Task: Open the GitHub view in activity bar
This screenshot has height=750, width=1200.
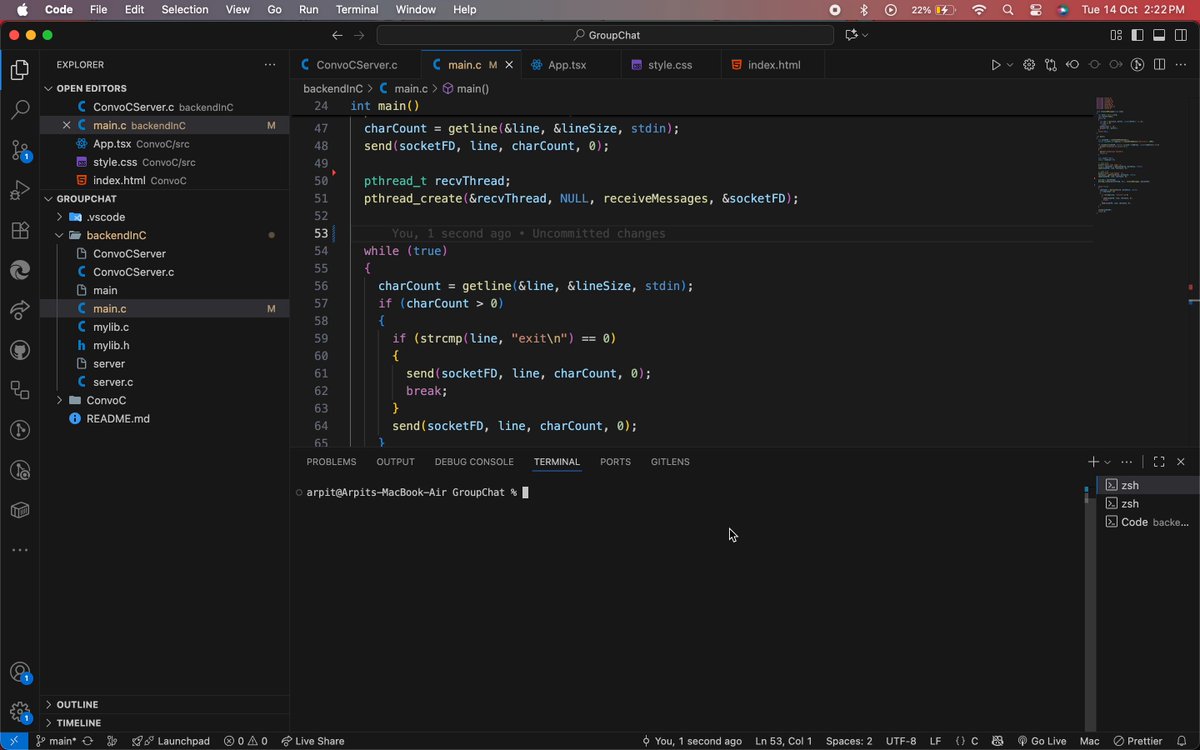Action: pos(19,350)
